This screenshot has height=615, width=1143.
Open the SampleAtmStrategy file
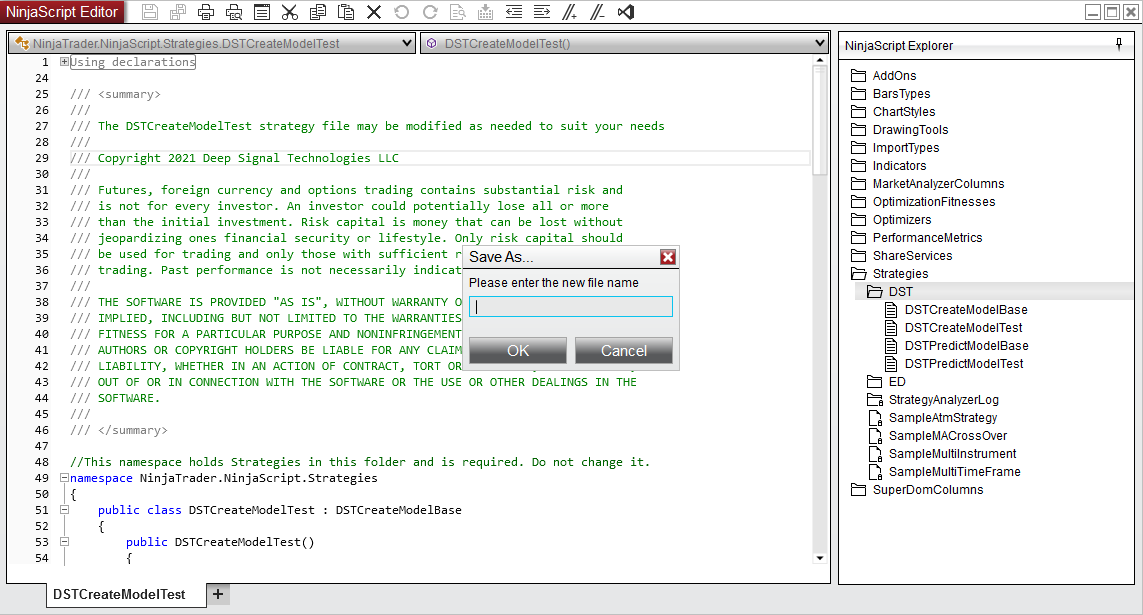(x=932, y=418)
